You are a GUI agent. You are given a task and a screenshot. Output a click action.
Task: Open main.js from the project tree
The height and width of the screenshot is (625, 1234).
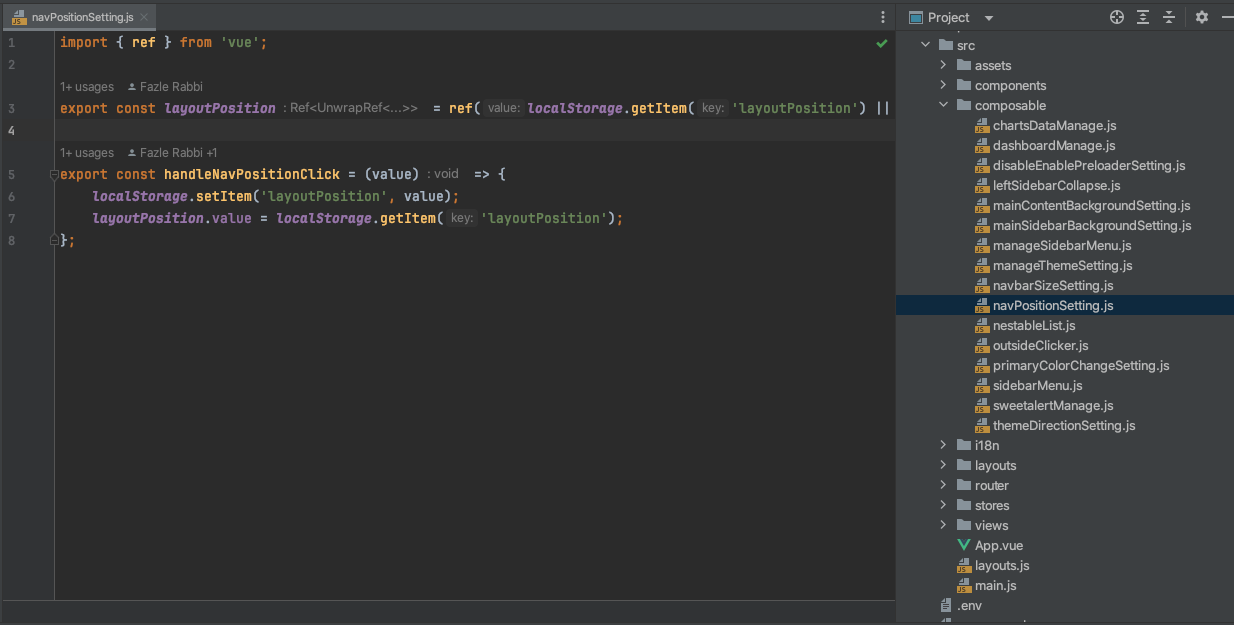tap(995, 586)
